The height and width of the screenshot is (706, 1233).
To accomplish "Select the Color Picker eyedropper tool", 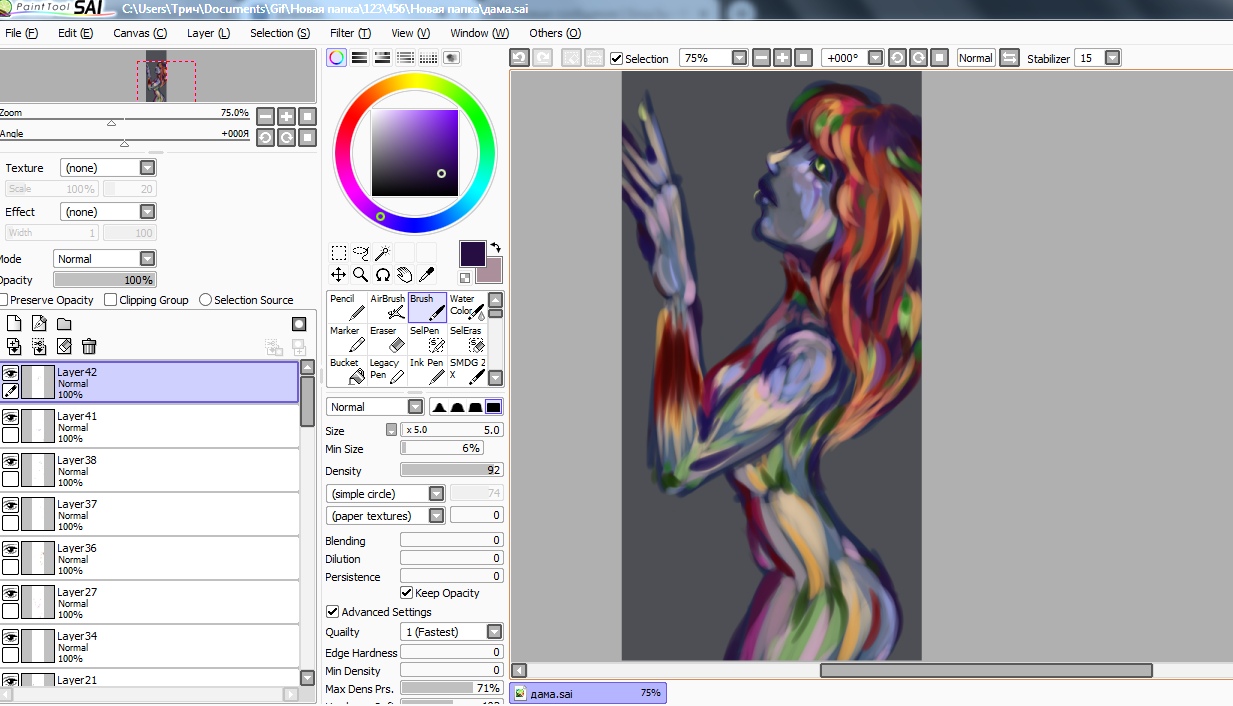I will coord(426,274).
